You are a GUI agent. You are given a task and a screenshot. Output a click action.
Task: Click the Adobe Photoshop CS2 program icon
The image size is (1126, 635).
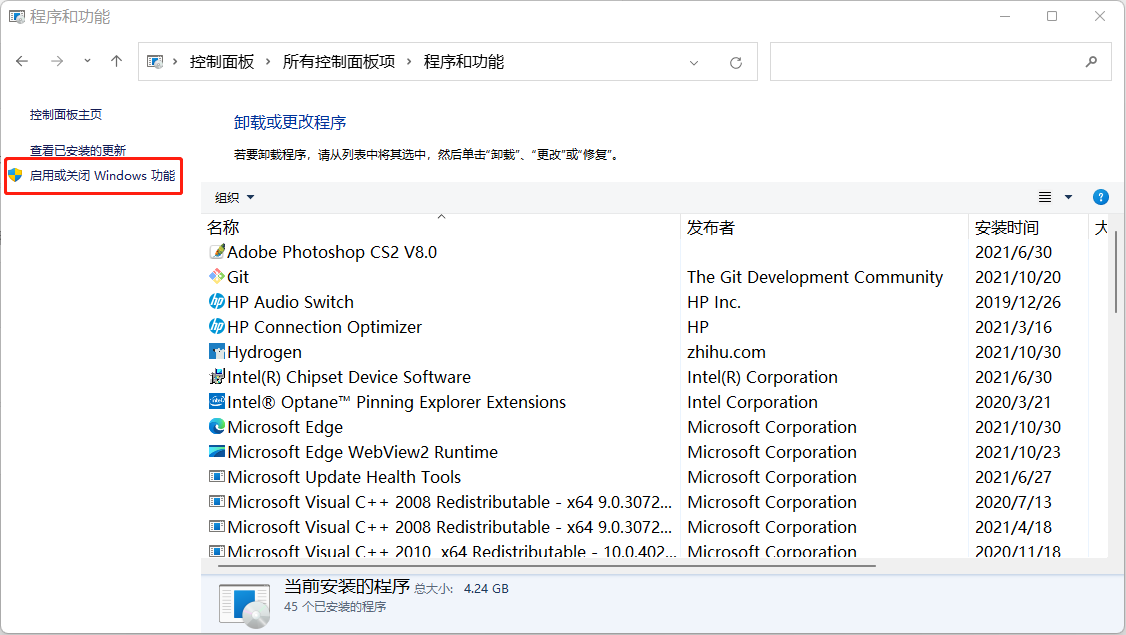coord(217,252)
